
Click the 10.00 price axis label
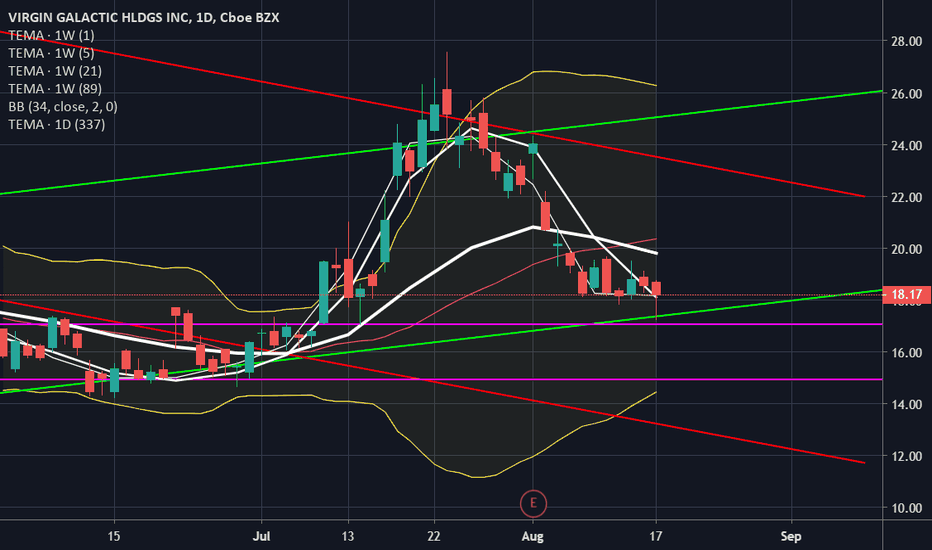coord(906,508)
